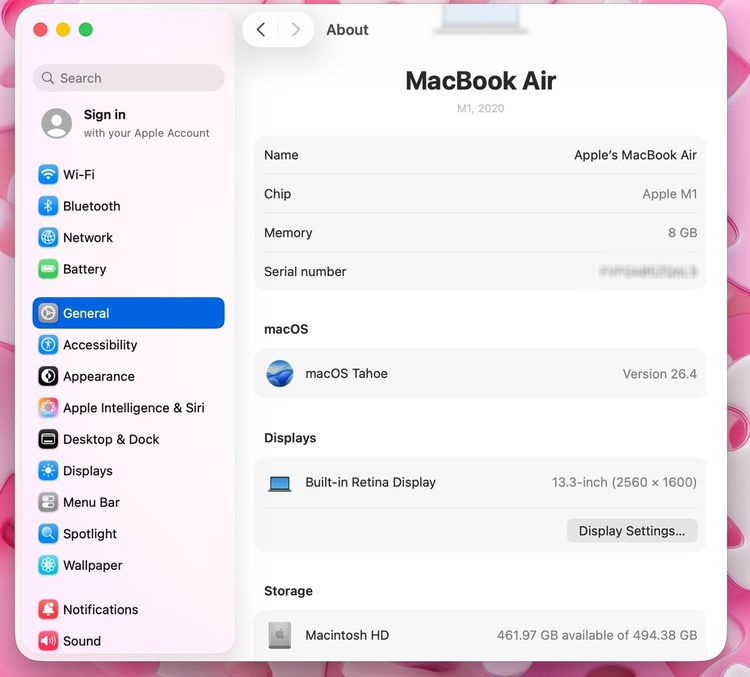The width and height of the screenshot is (750, 677).
Task: Open Notifications settings
Action: 128,610
